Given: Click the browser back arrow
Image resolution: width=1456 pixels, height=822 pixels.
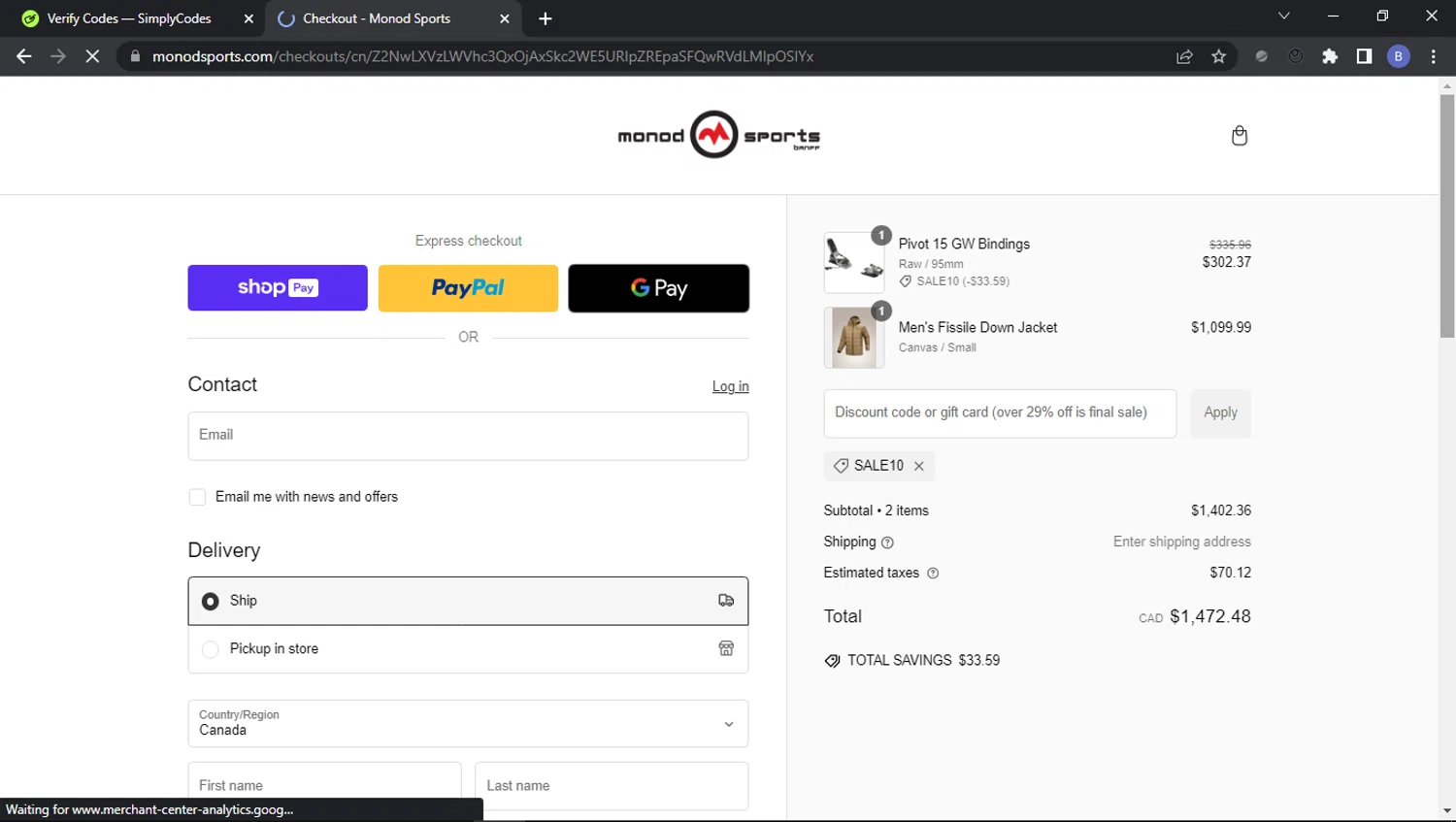Looking at the screenshot, I should pos(24,56).
